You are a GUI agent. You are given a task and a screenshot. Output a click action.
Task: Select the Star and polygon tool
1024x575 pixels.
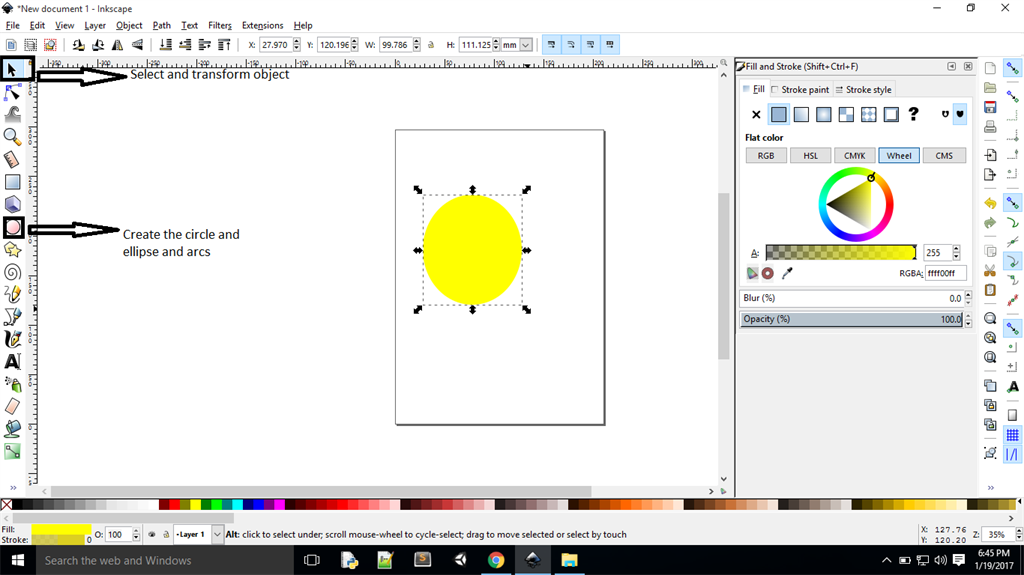click(x=13, y=250)
